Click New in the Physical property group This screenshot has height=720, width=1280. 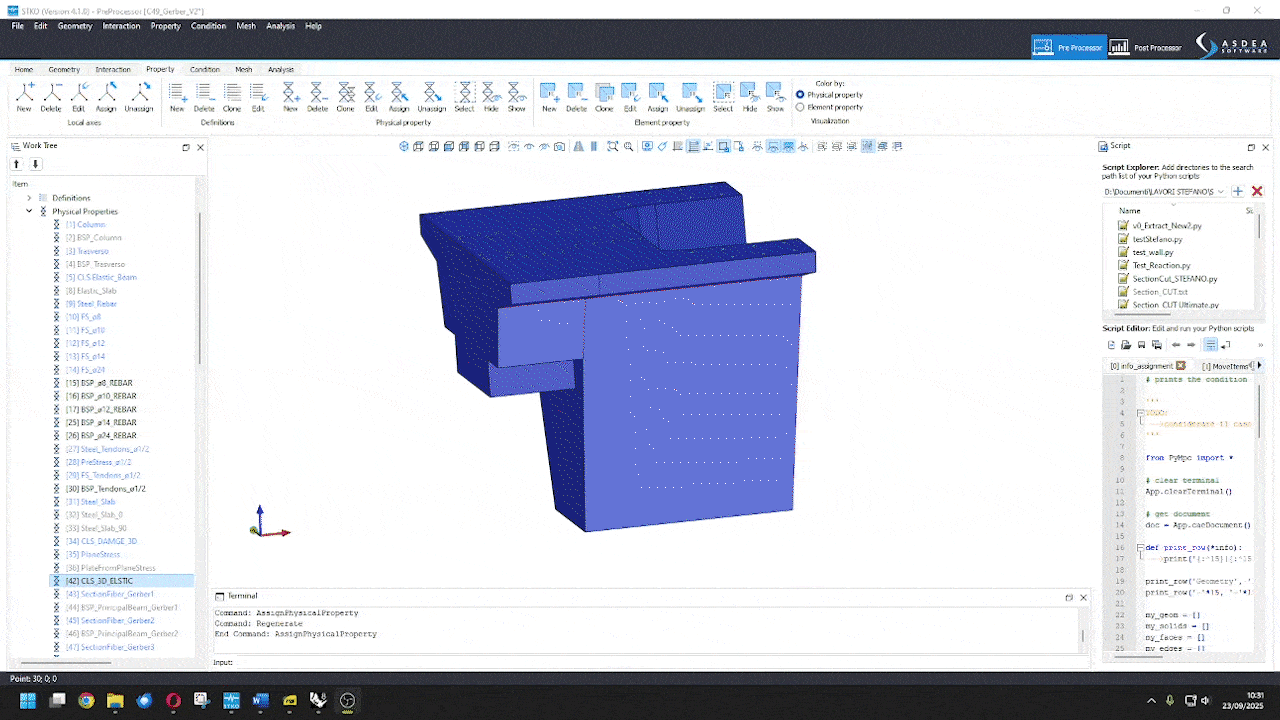pos(290,97)
